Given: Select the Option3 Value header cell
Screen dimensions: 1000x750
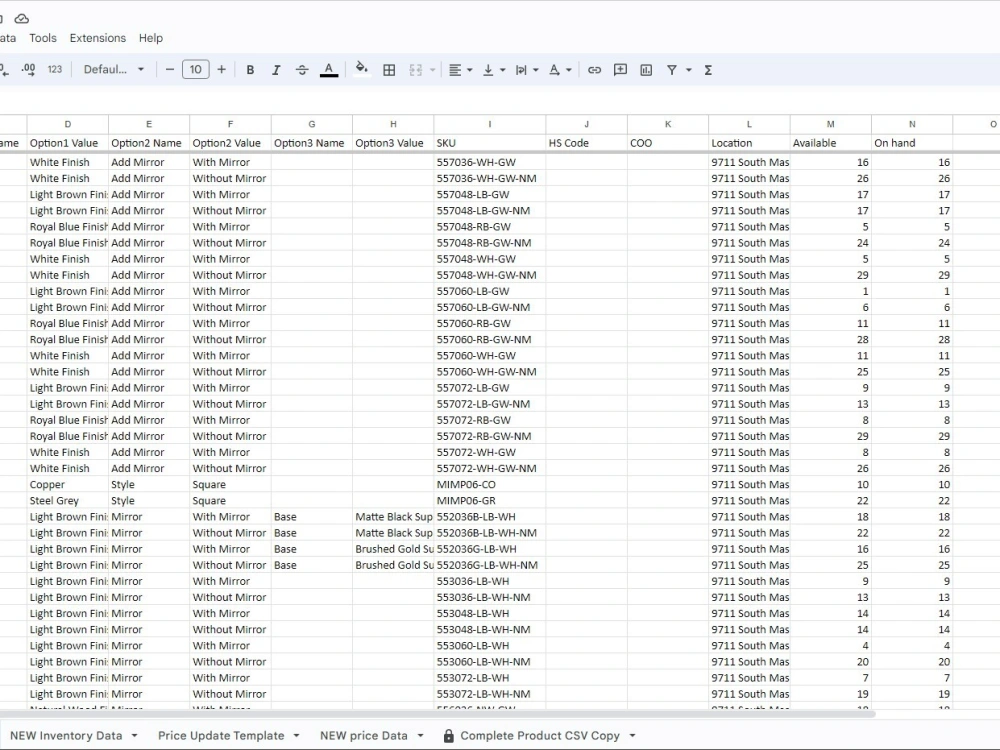Looking at the screenshot, I should pos(393,143).
